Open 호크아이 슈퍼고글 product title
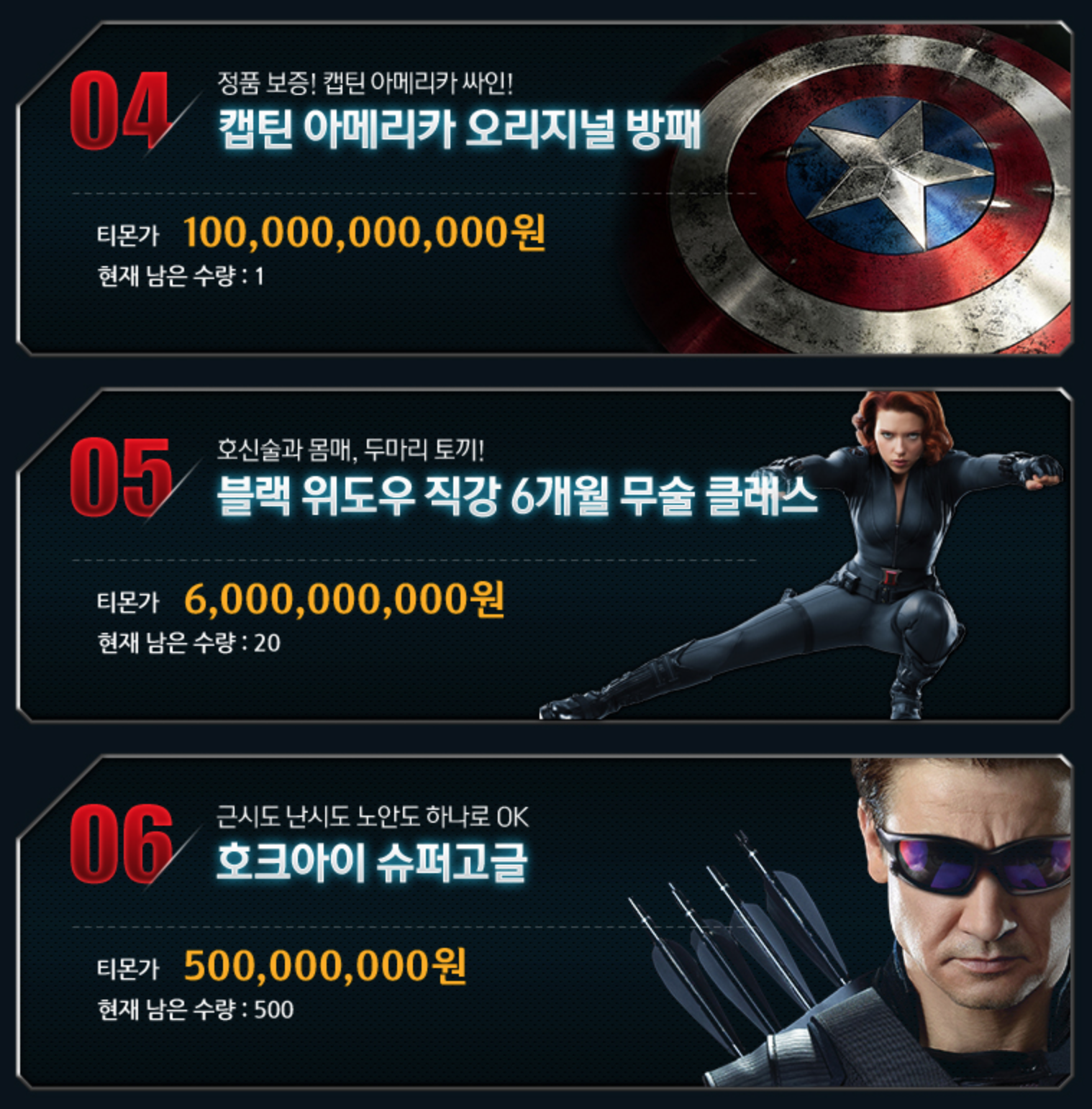Viewport: 1092px width, 1109px height. (372, 862)
